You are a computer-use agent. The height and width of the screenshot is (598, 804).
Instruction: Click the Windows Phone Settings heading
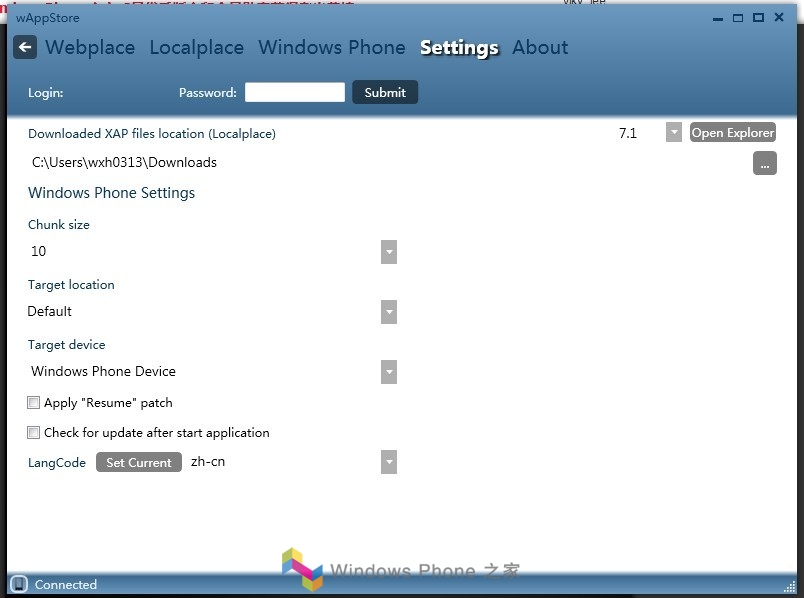click(x=111, y=193)
